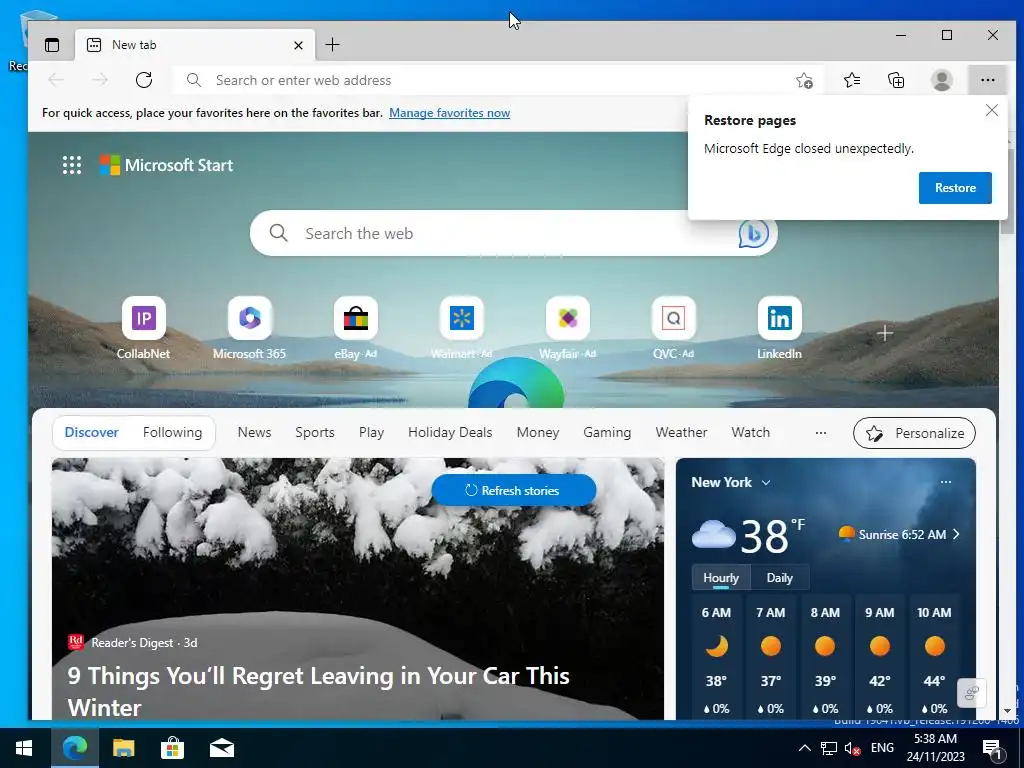The width and height of the screenshot is (1024, 768).
Task: Open the Microsoft 365 quick link
Action: [249, 328]
